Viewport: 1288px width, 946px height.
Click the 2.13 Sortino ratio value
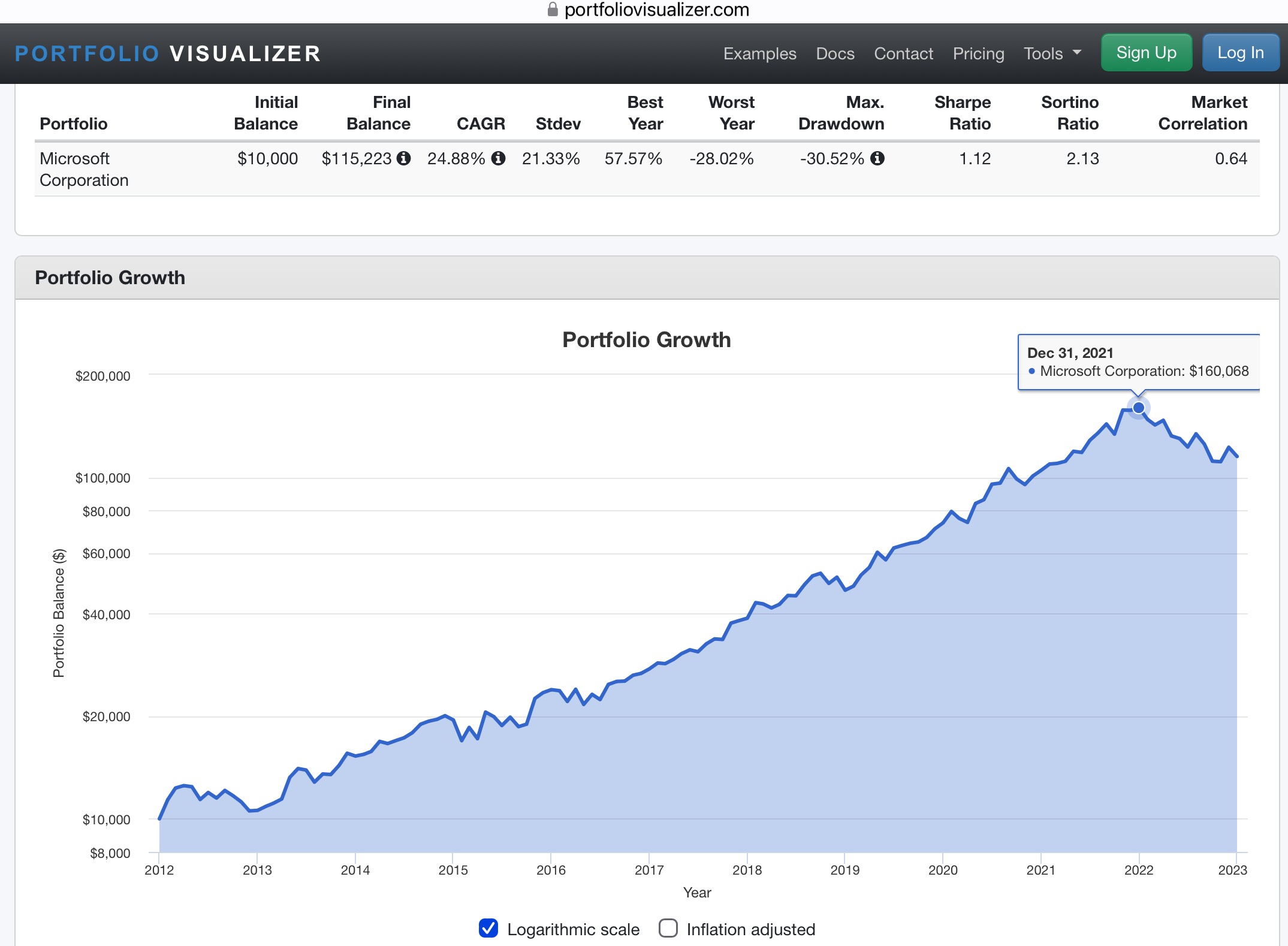[1082, 158]
